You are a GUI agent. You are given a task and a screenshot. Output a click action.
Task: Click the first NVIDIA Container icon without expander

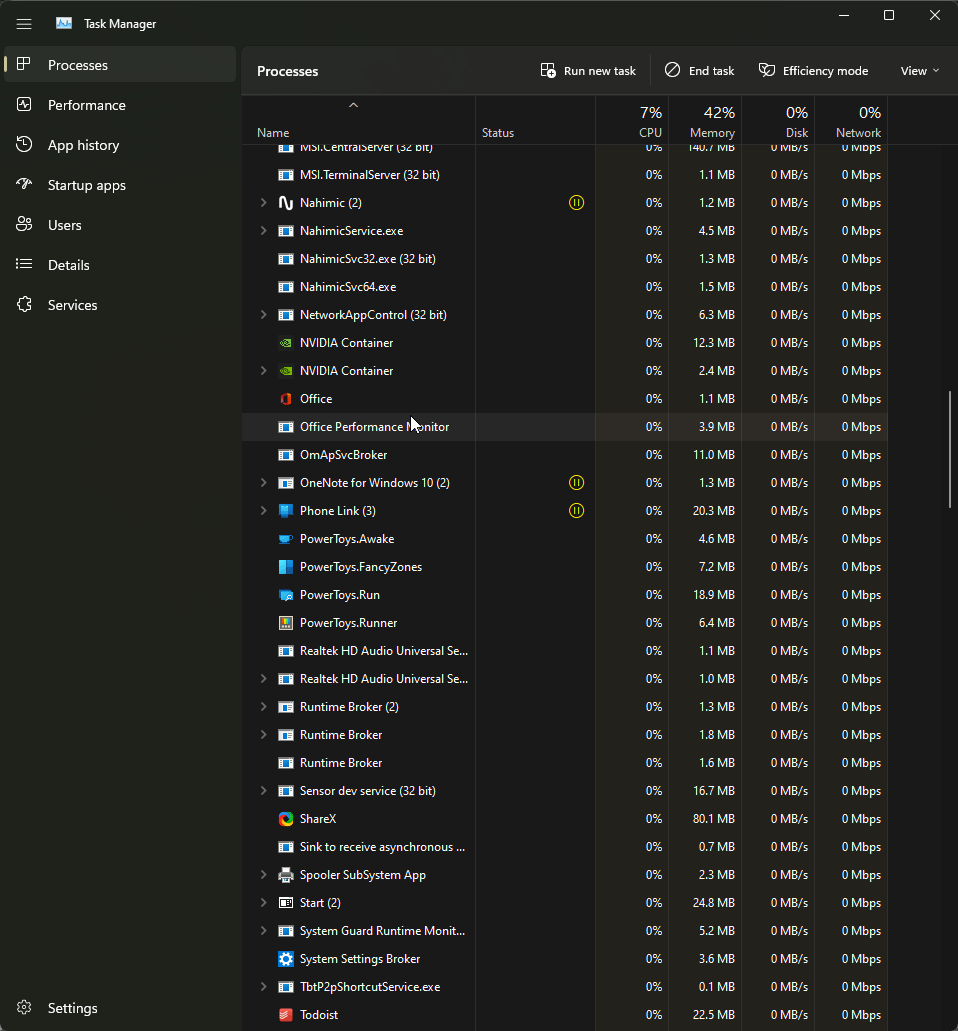coord(285,343)
